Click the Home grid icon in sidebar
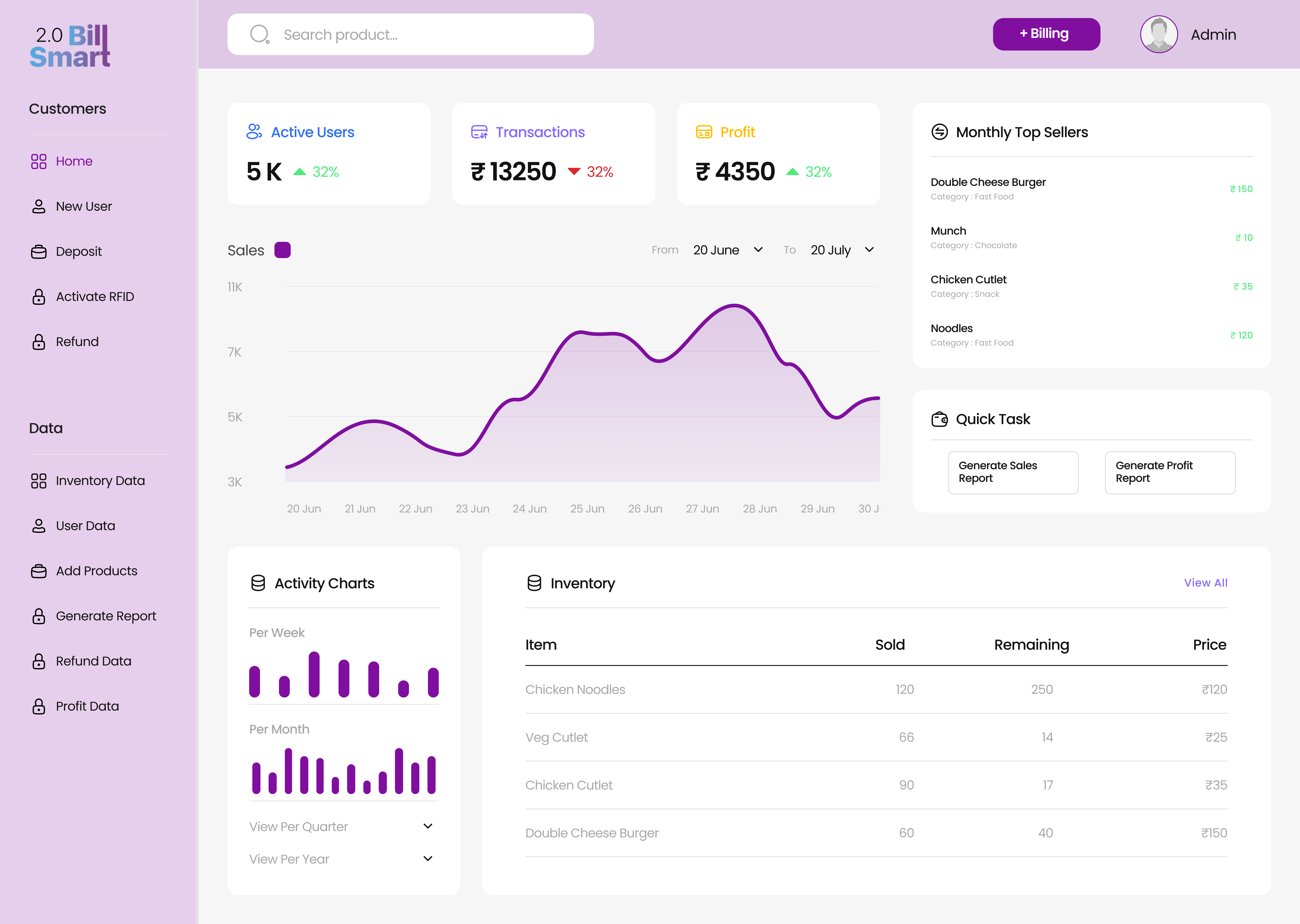 coord(39,162)
